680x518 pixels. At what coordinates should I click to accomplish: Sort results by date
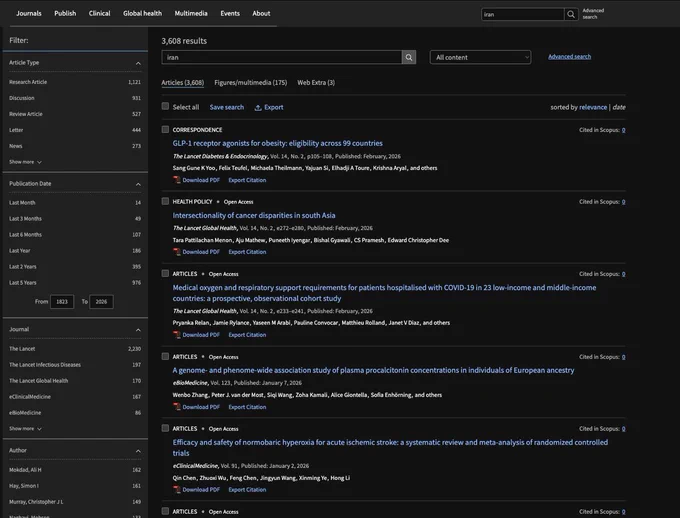coord(619,107)
